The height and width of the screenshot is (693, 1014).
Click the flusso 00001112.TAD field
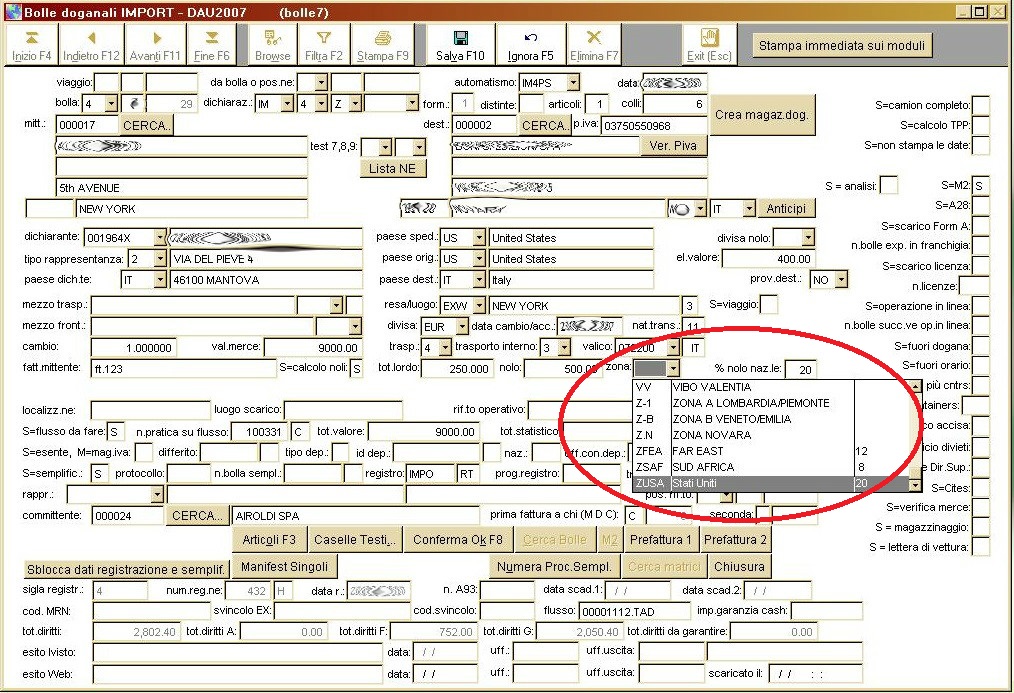tap(634, 612)
